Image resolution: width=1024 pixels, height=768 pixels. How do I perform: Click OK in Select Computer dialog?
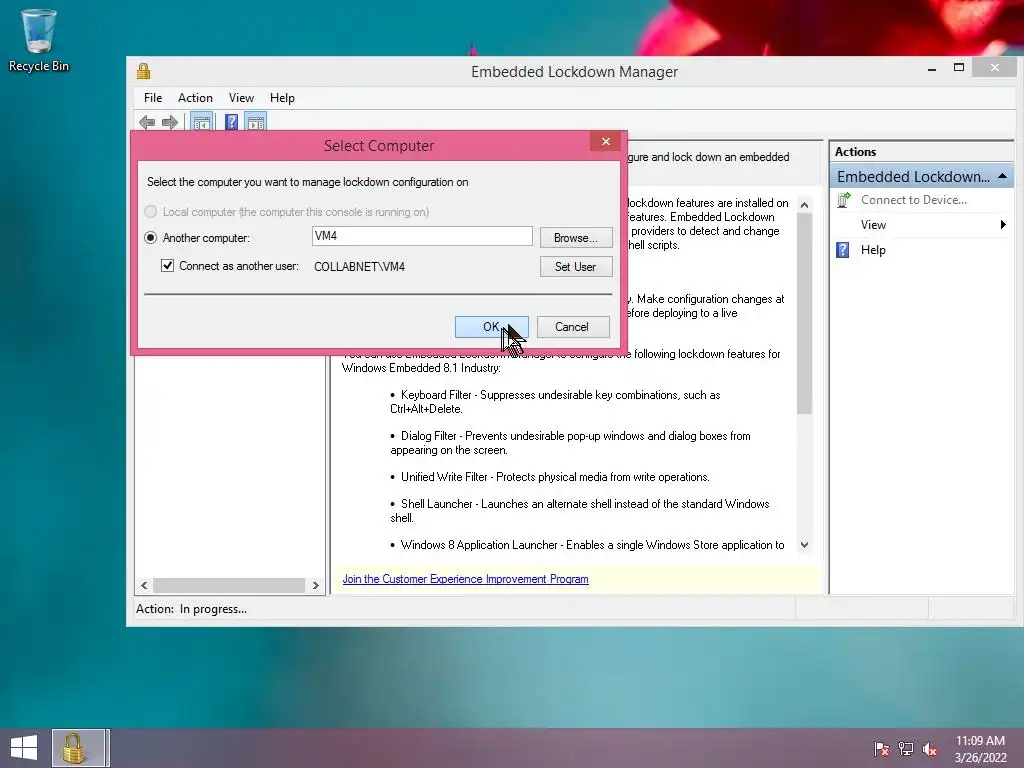click(492, 327)
